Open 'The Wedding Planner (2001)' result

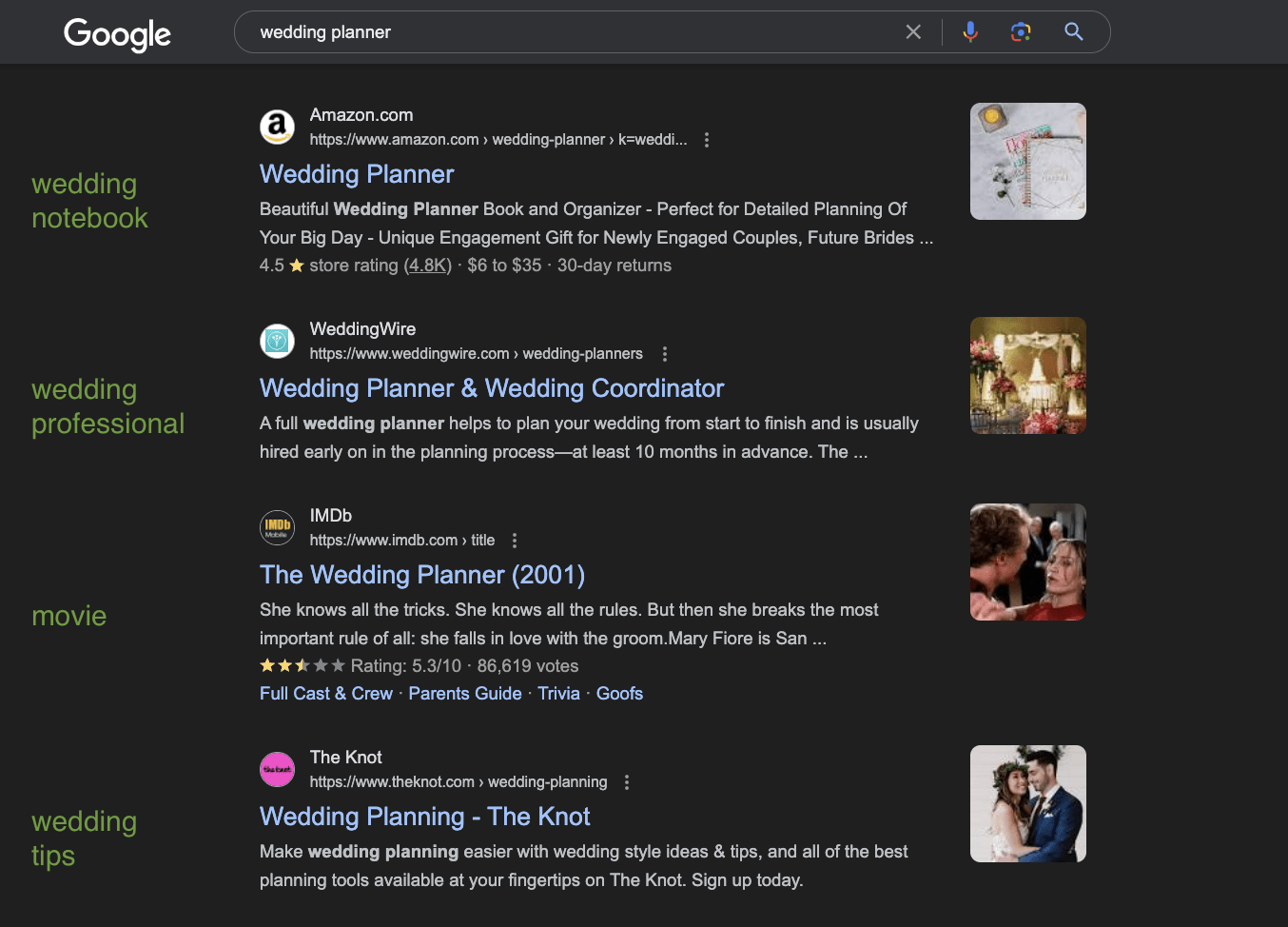coord(422,575)
